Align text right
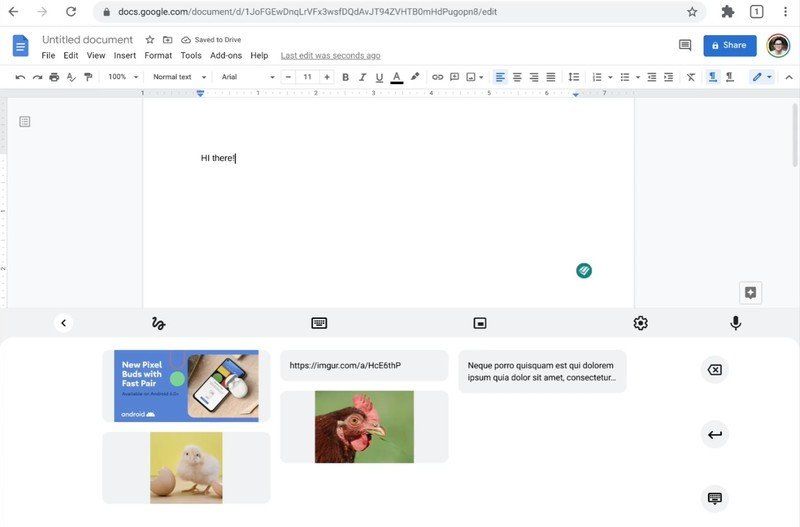 click(x=534, y=77)
